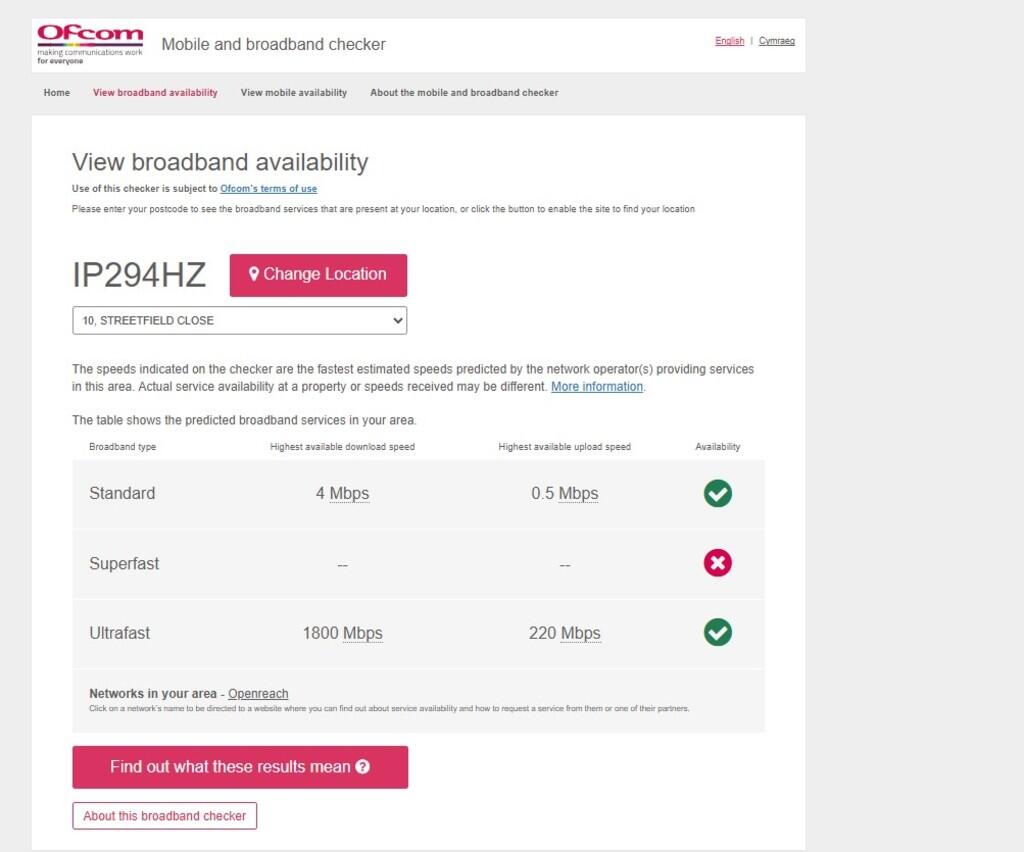This screenshot has width=1024, height=852.
Task: Open the address selection dropdown
Action: click(x=239, y=320)
